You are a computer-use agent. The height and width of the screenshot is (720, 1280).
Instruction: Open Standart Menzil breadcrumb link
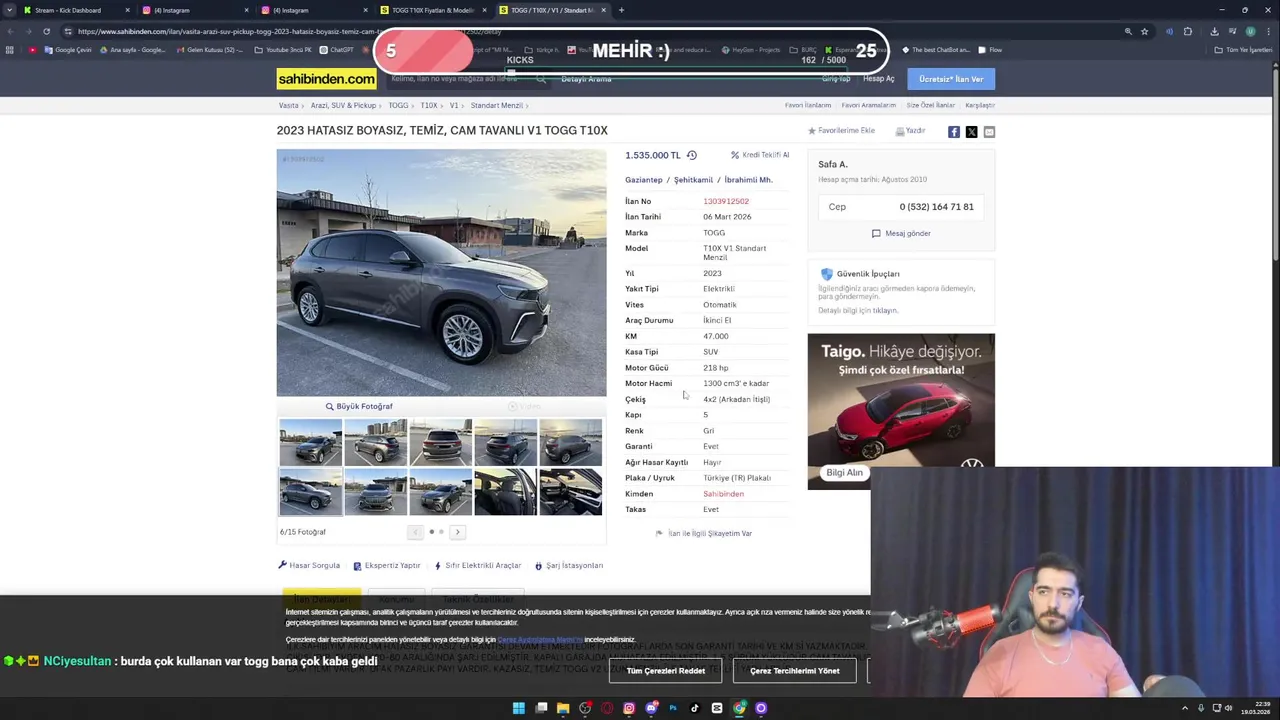497,105
